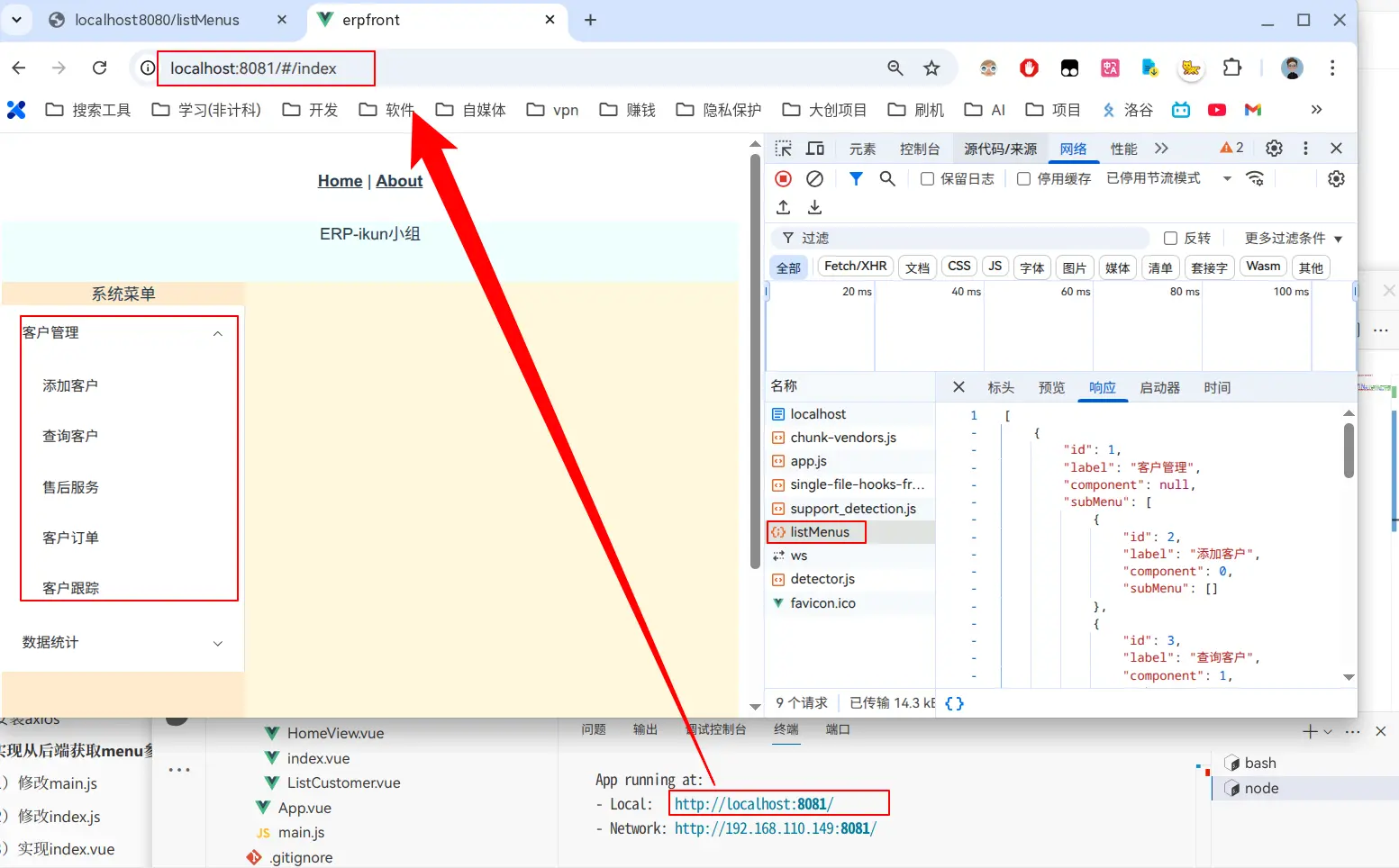Clear the network log

pyautogui.click(x=814, y=178)
